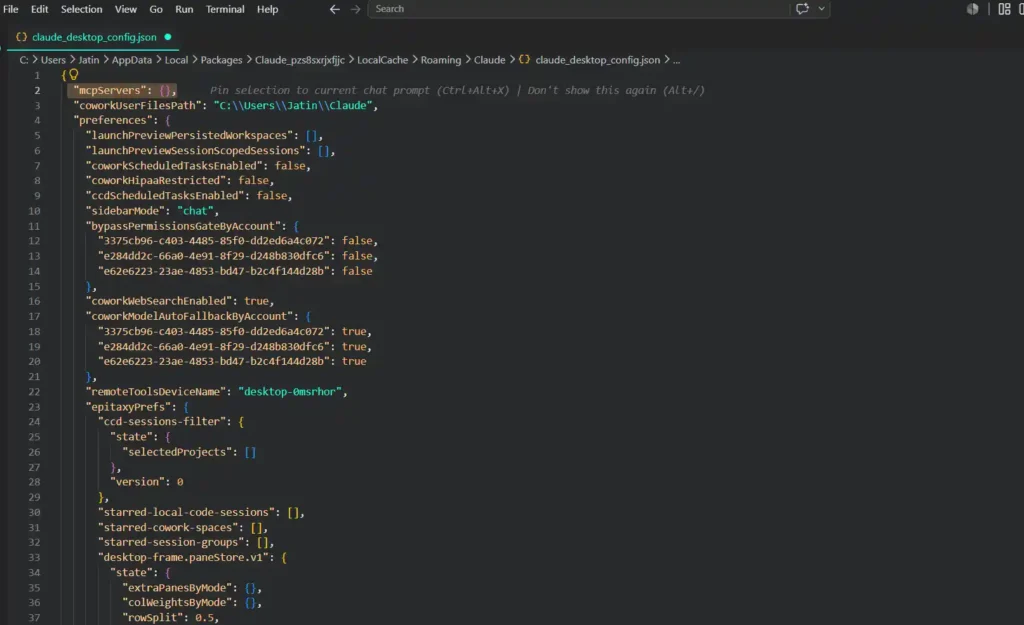Open the C: breadcrumb segment
Viewport: 1024px width, 625px height.
[x=24, y=60]
